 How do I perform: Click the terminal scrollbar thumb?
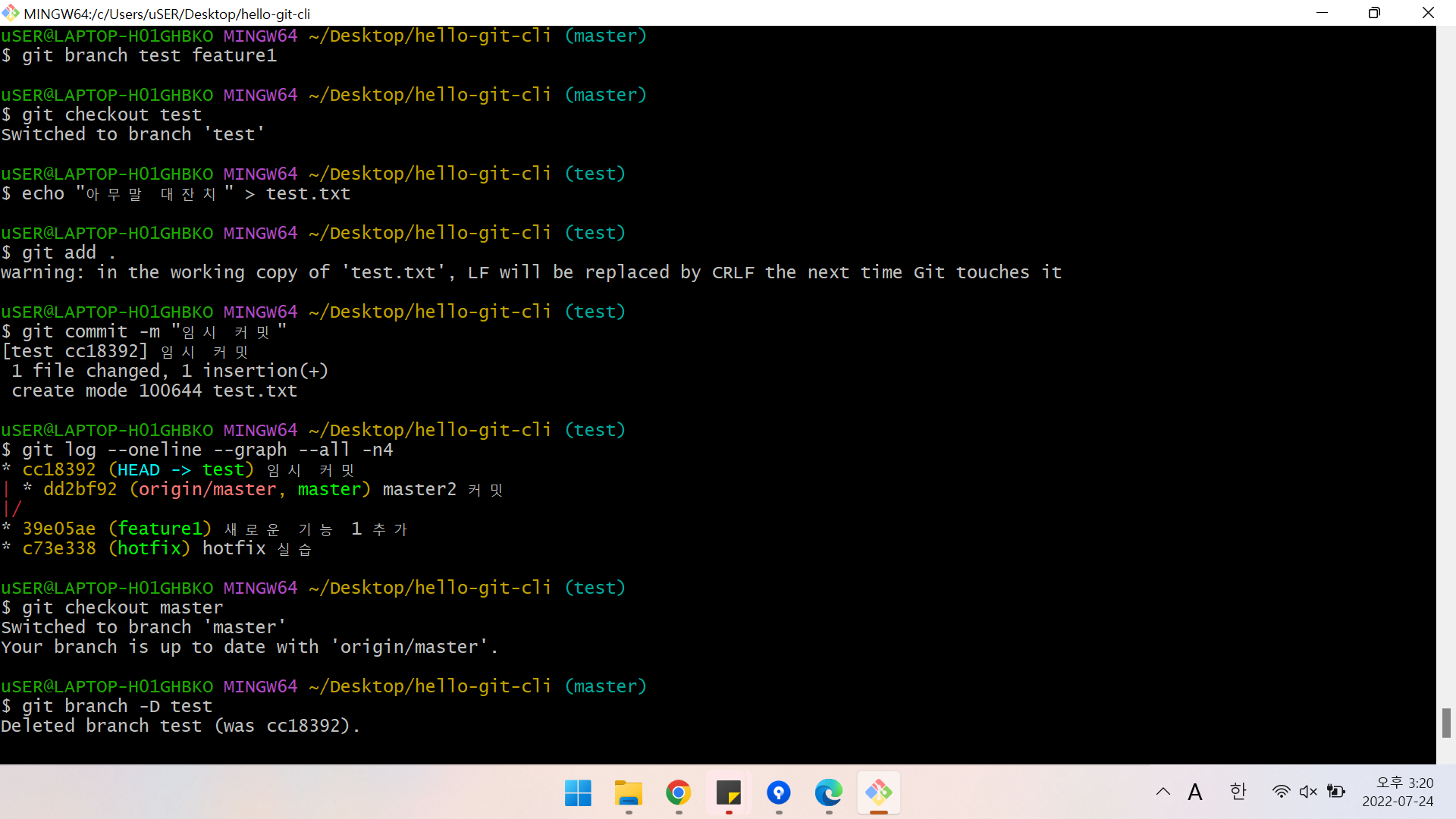[1446, 723]
